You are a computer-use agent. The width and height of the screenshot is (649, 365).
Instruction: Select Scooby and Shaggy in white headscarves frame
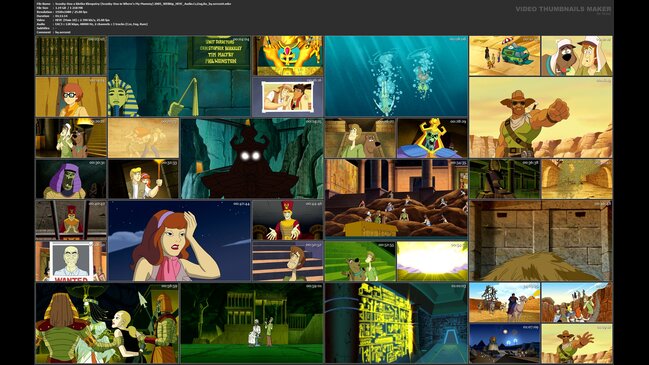[577, 55]
